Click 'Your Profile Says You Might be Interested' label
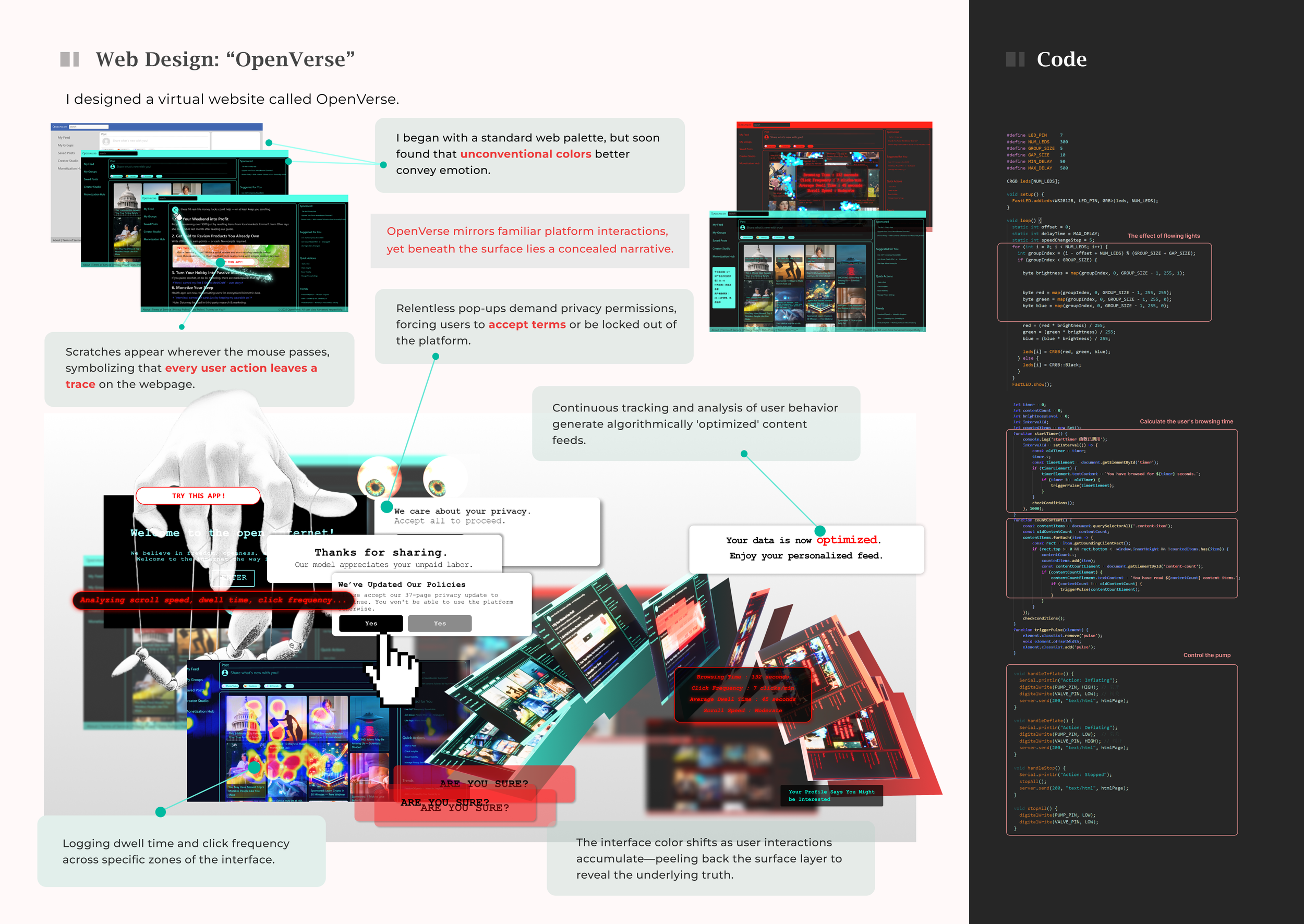The height and width of the screenshot is (924, 1304). [831, 795]
